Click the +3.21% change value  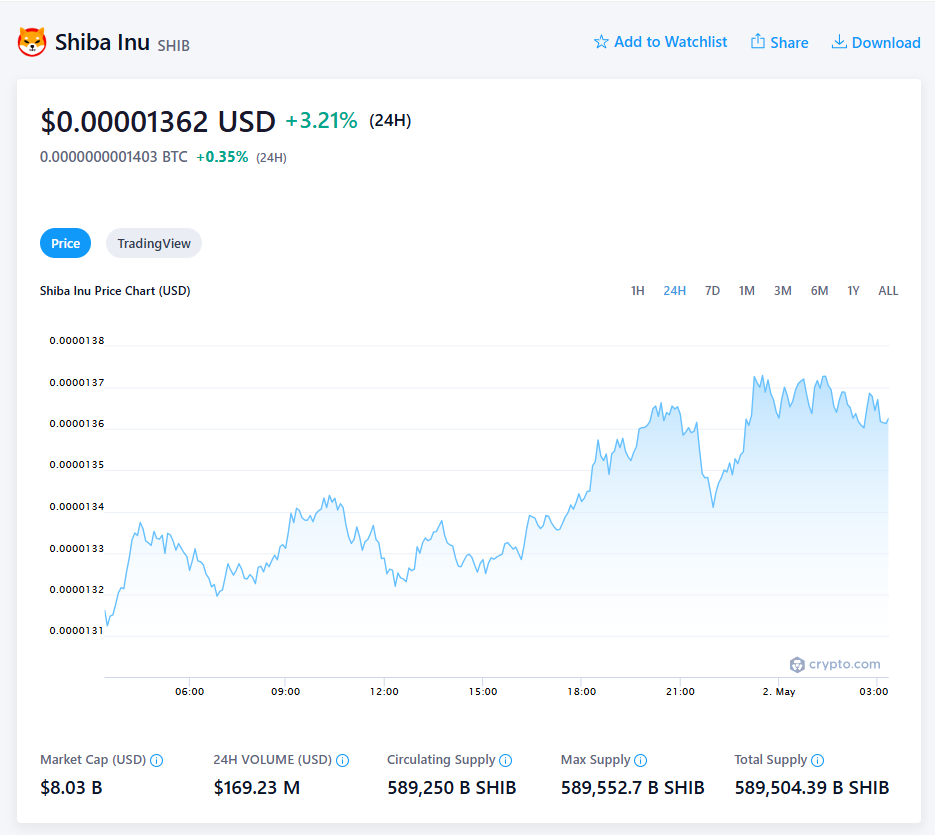tap(321, 120)
